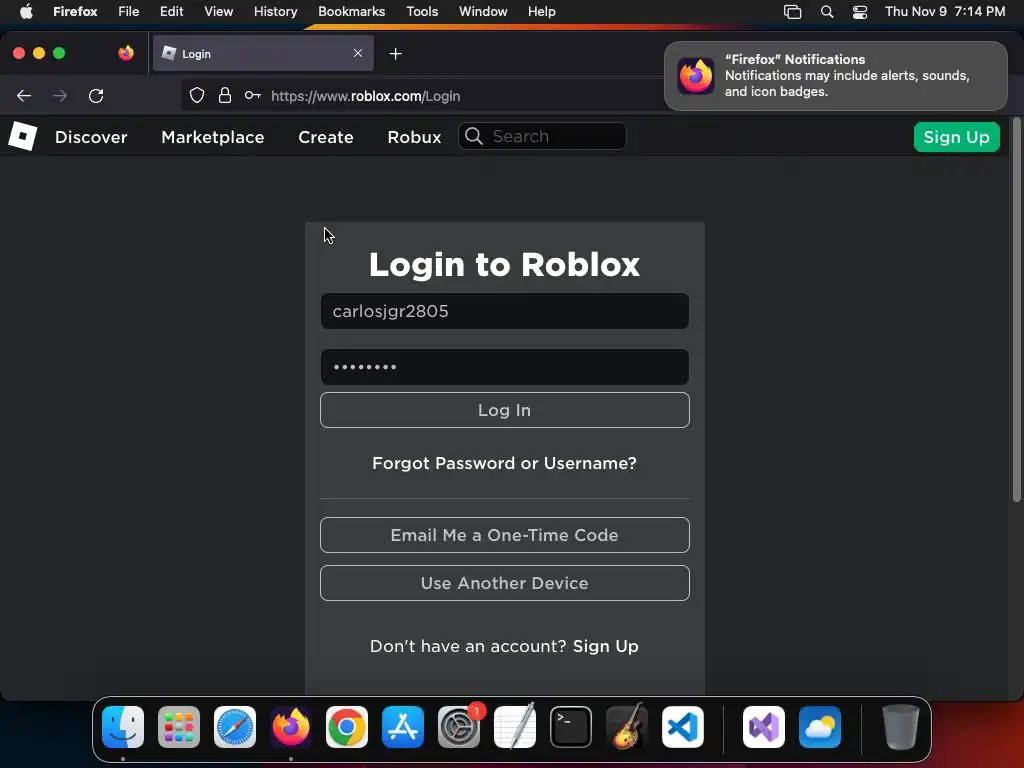Click the magnifier icon in Roblox search

474,136
